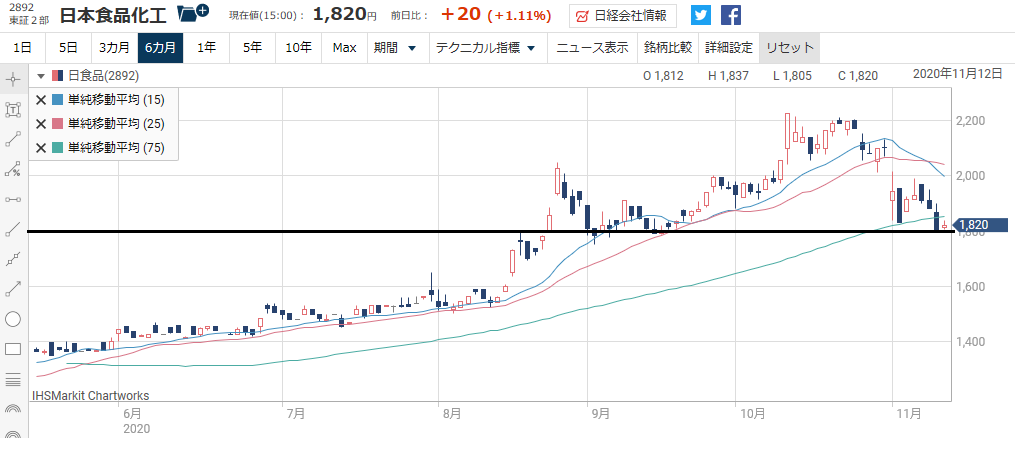Click the 9月 date axis label
1015x462 pixels.
click(600, 414)
